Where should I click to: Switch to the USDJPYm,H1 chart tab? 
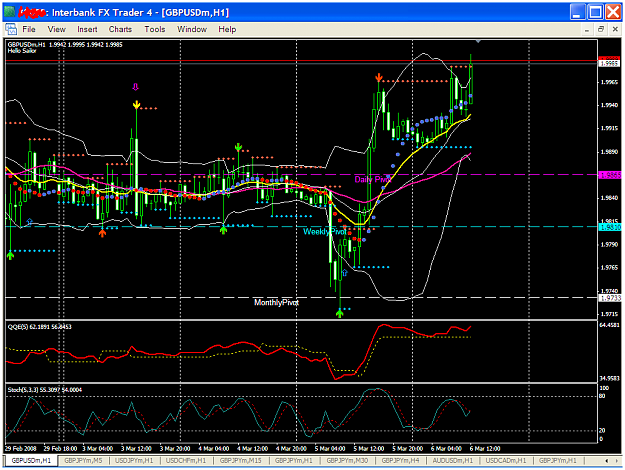134,460
